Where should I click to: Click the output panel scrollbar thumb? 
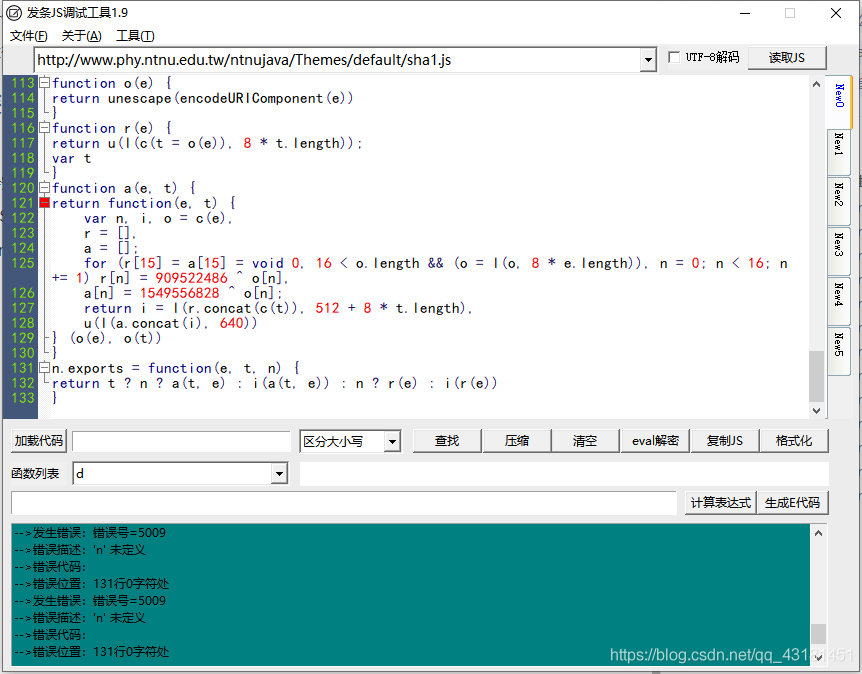coord(818,634)
